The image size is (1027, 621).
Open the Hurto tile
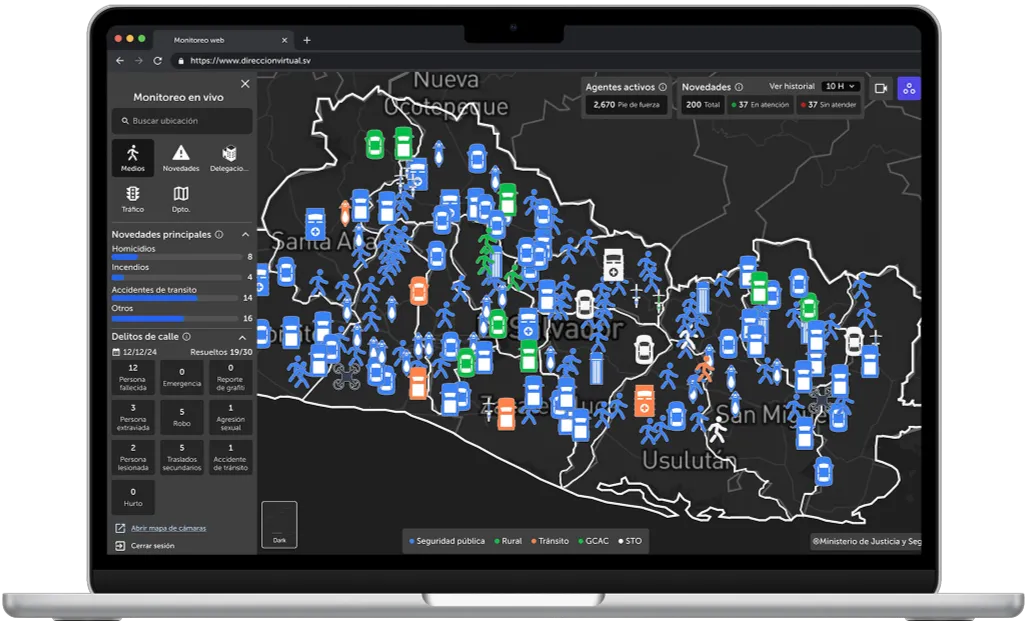[x=133, y=497]
